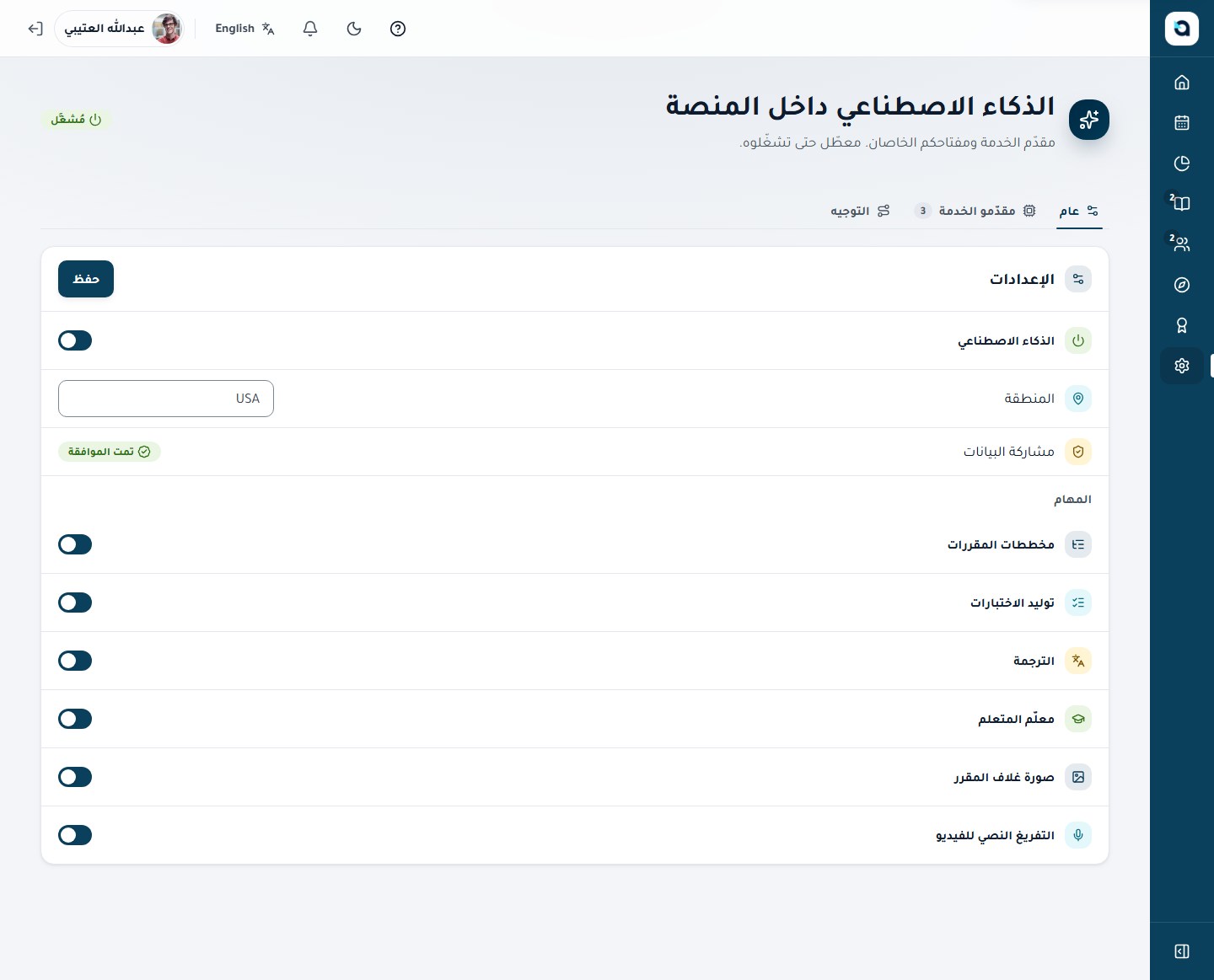1214x980 pixels.
Task: Open the compass explore icon
Action: [1182, 285]
